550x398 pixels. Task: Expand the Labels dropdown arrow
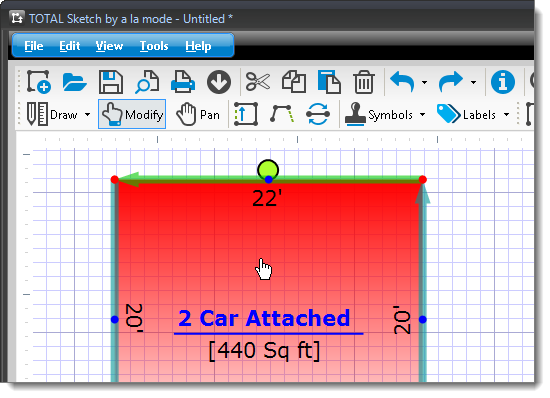(x=507, y=115)
